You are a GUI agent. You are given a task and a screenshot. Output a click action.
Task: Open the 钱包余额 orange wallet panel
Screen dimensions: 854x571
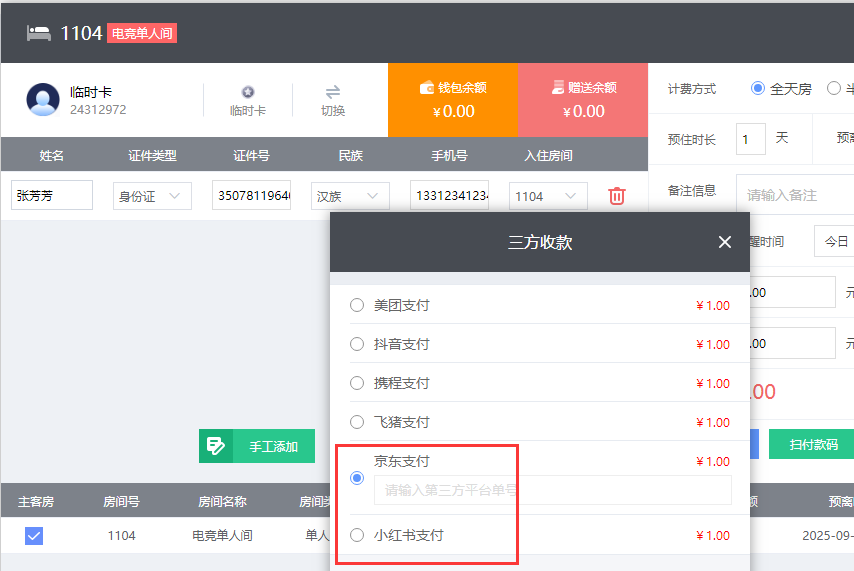coord(453,100)
